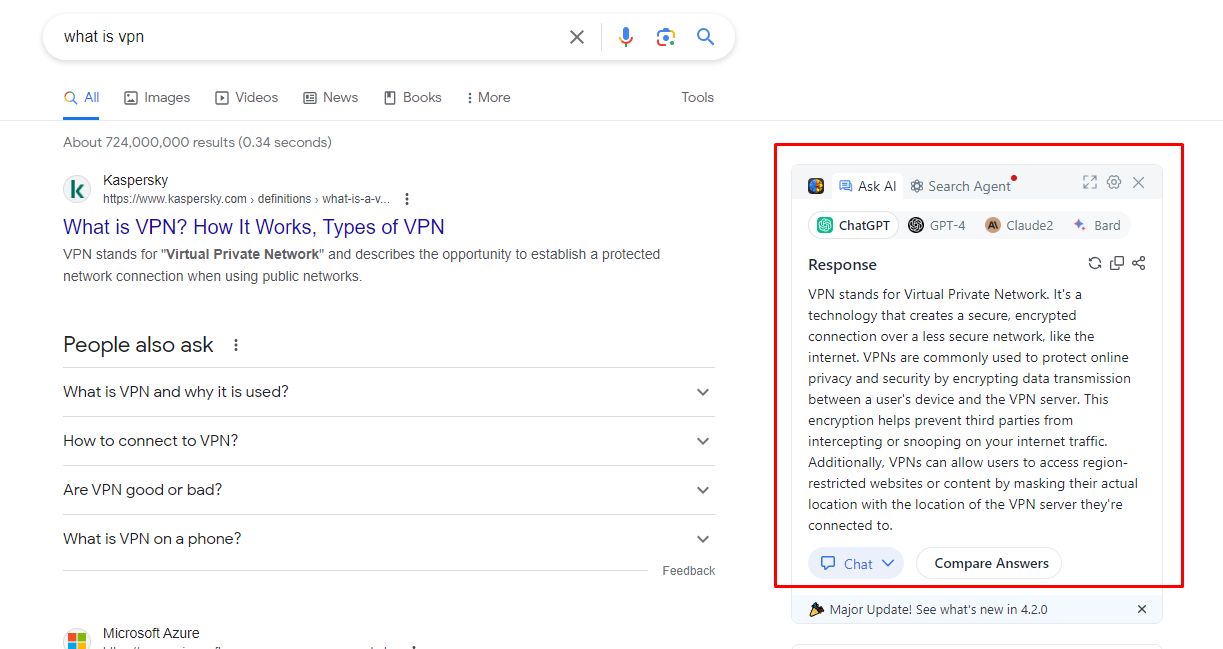This screenshot has height=649, width=1223.
Task: Open the Images search tab
Action: click(156, 97)
